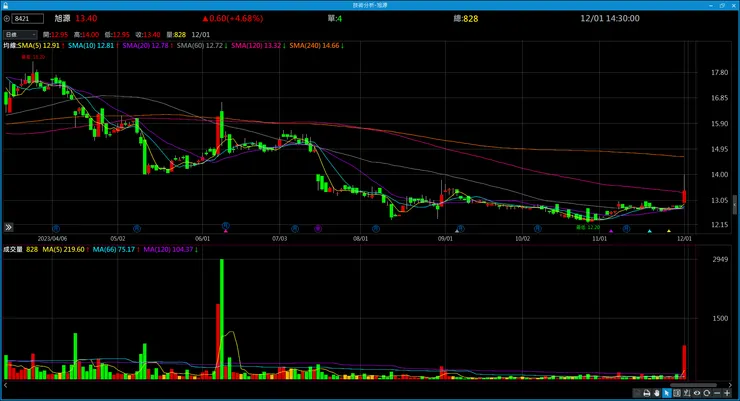Click the yellow triangle marker near 12/01

coord(669,231)
